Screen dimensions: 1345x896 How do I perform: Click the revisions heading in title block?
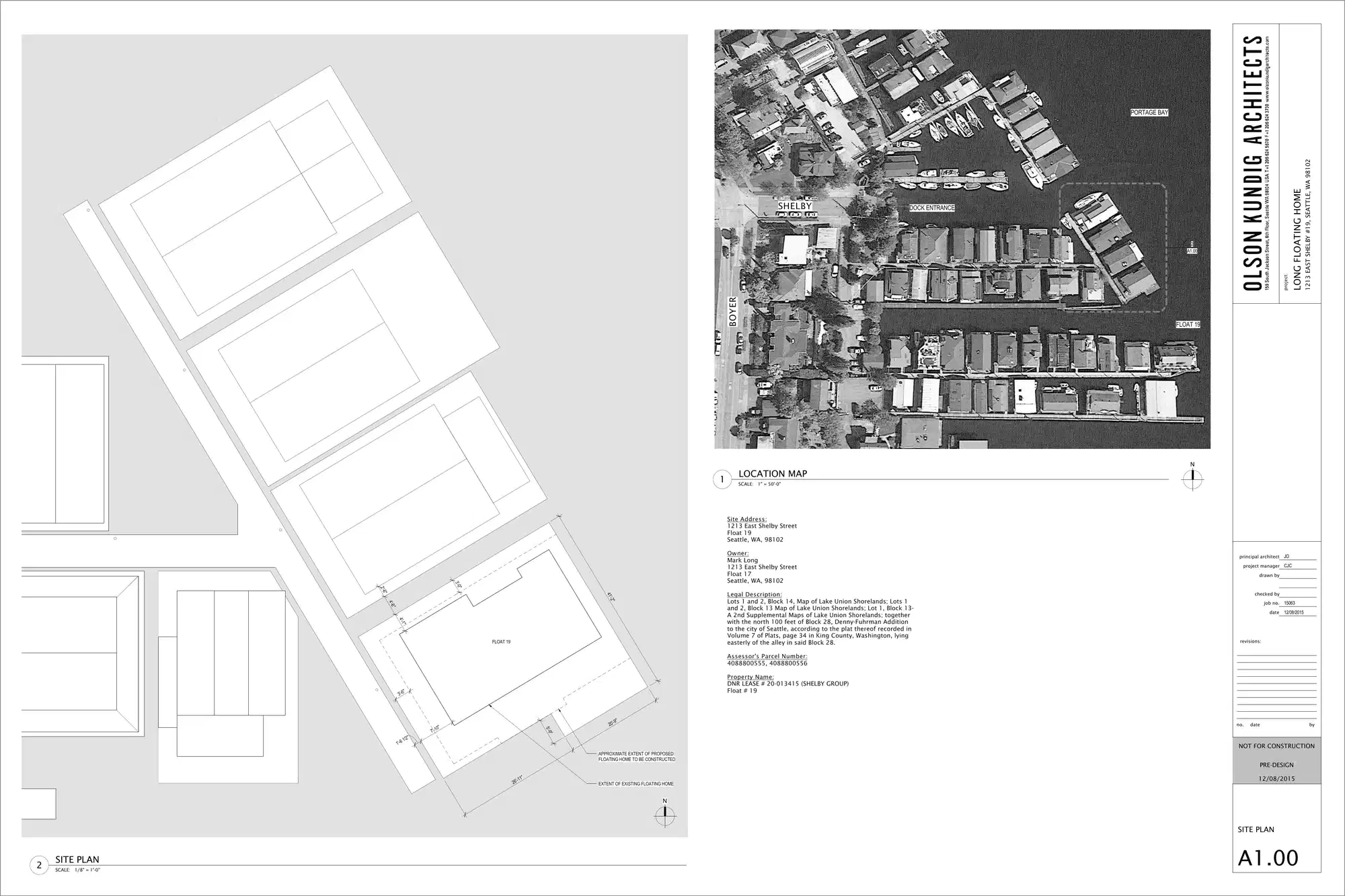1251,641
